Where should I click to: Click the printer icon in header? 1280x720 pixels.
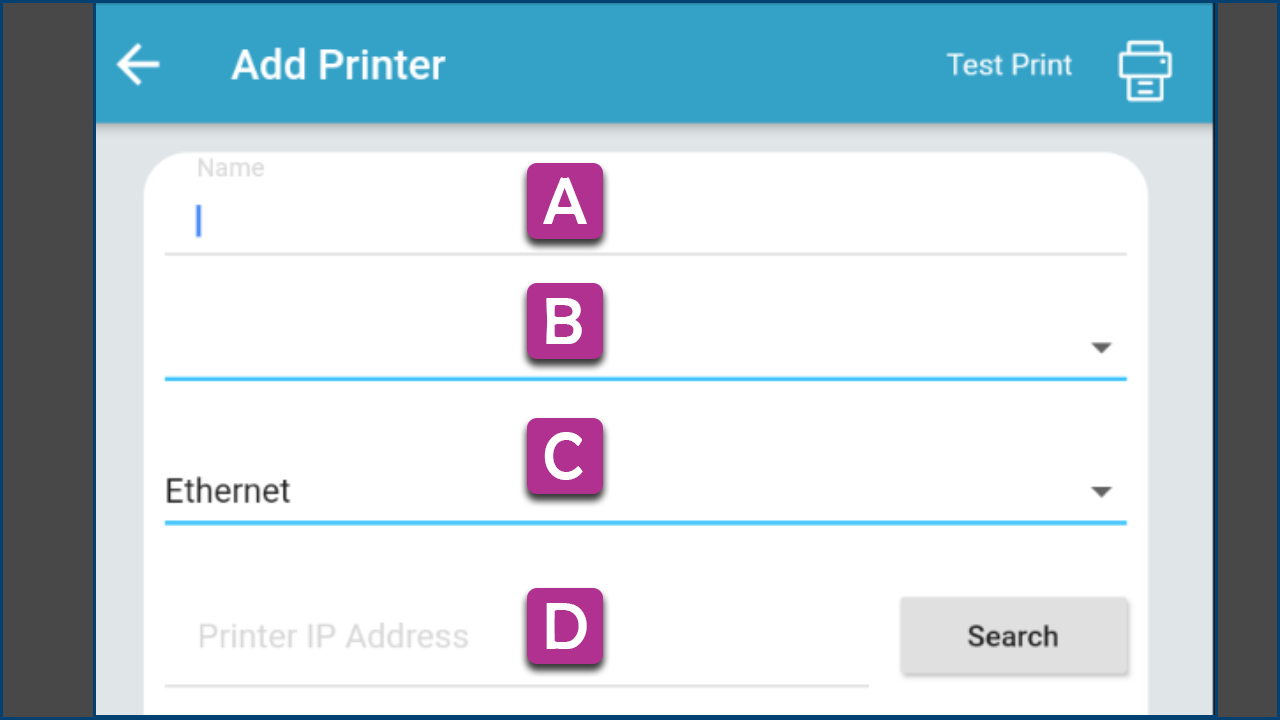tap(1145, 70)
